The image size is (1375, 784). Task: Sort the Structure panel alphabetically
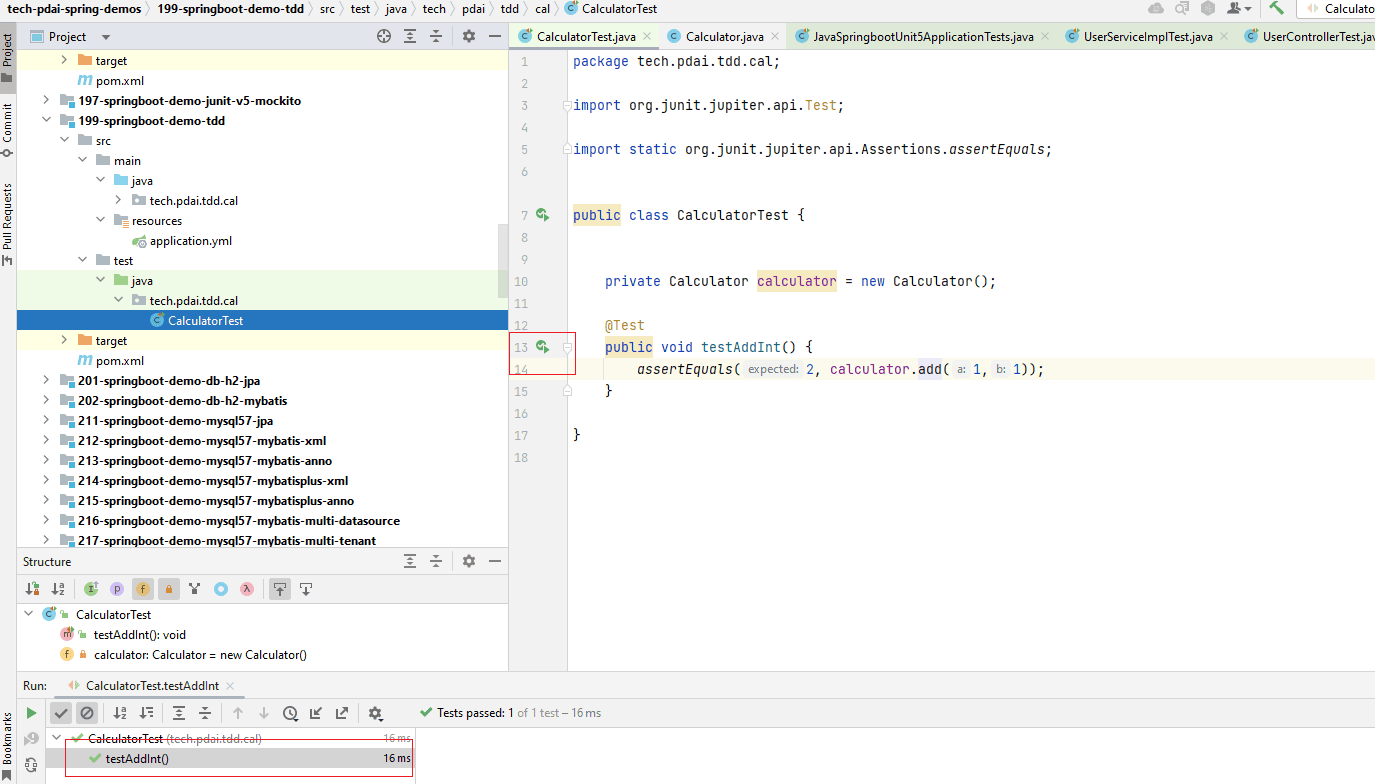(58, 589)
